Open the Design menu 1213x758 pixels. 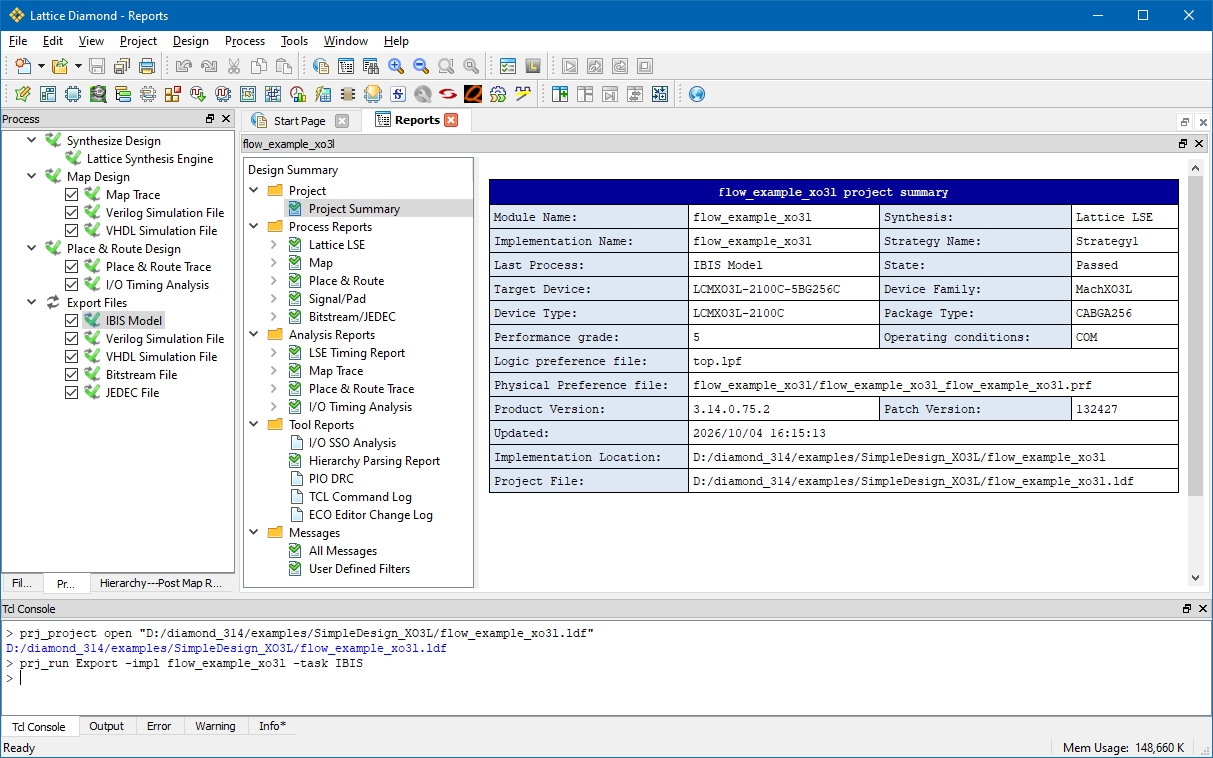pyautogui.click(x=190, y=41)
